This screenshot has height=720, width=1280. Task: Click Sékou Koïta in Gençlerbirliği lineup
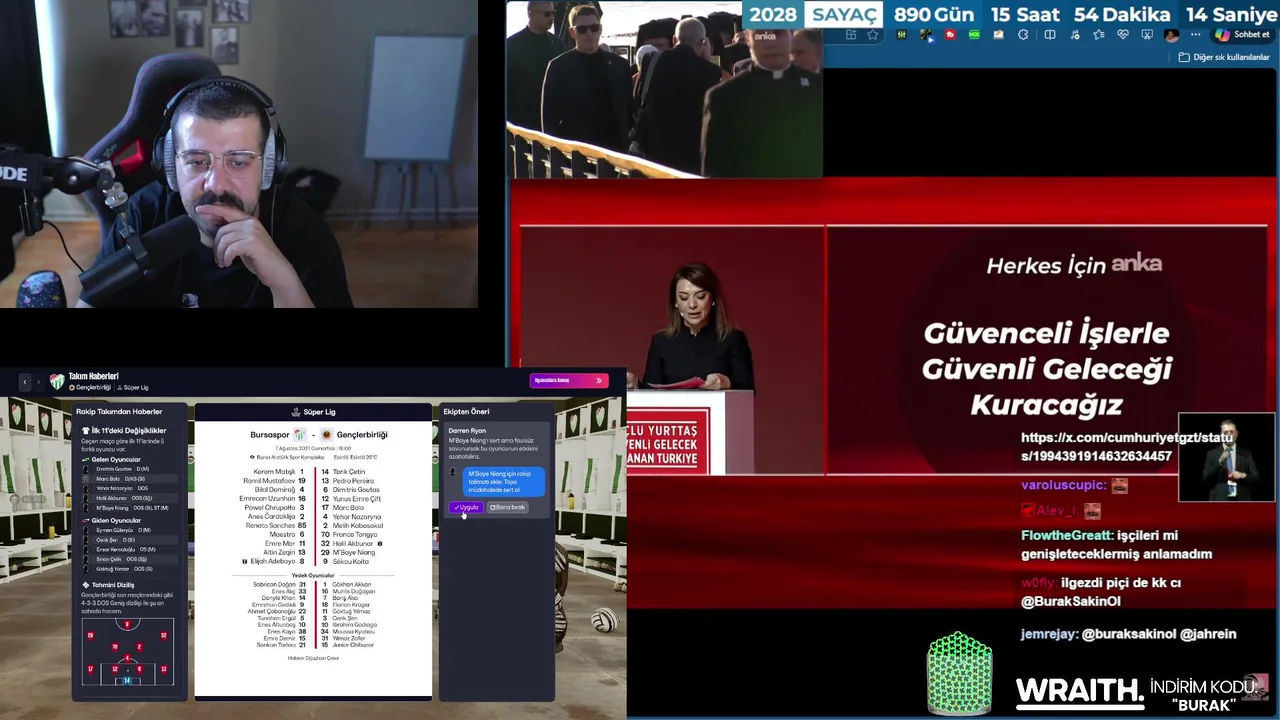point(351,561)
